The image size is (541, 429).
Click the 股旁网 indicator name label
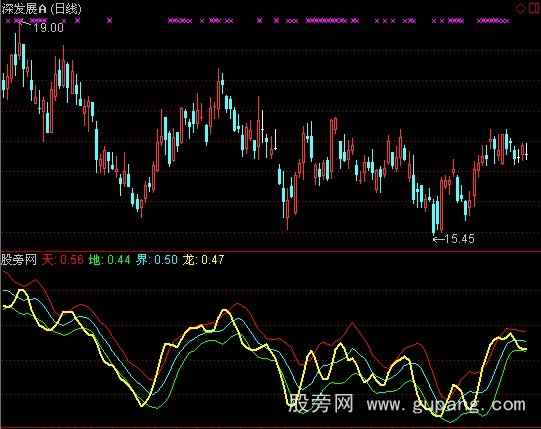tap(19, 260)
